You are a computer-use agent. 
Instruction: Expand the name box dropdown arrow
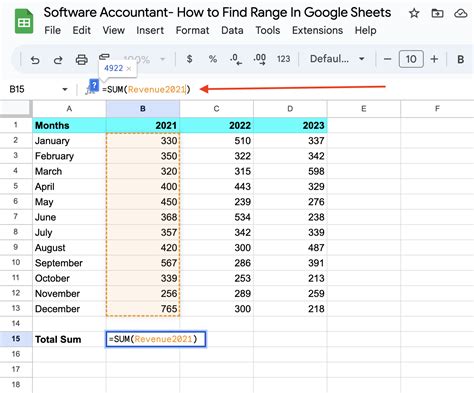pos(65,89)
